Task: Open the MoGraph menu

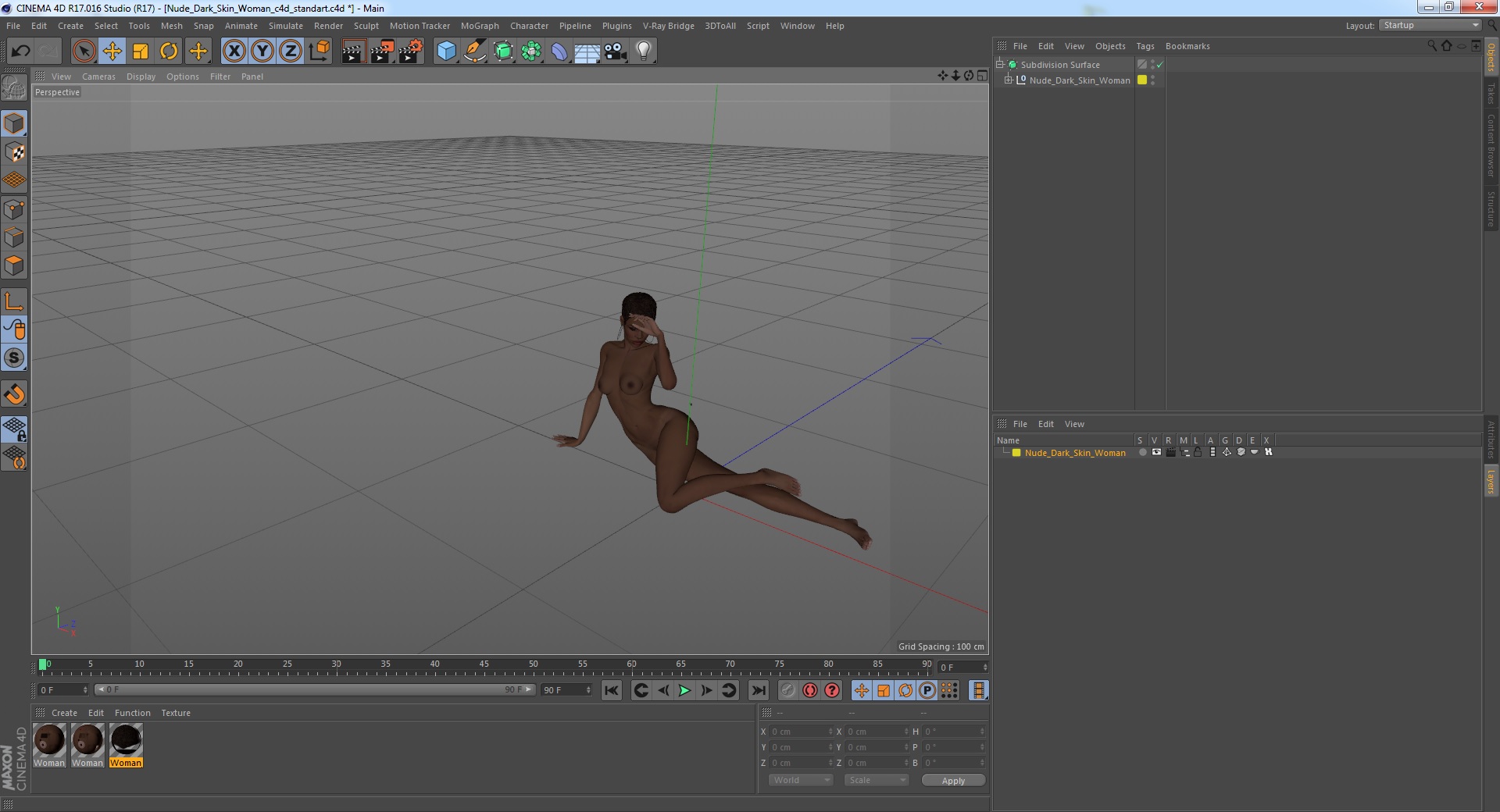Action: click(x=480, y=26)
